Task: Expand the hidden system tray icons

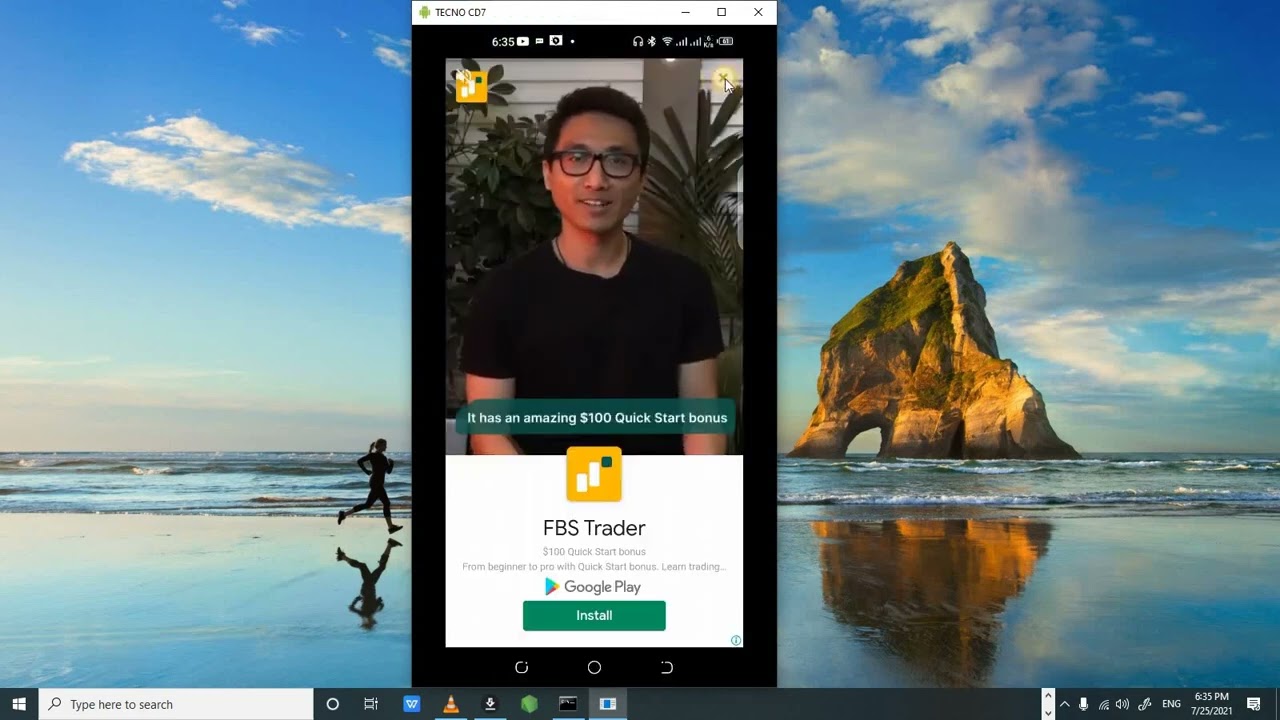Action: 1064,704
